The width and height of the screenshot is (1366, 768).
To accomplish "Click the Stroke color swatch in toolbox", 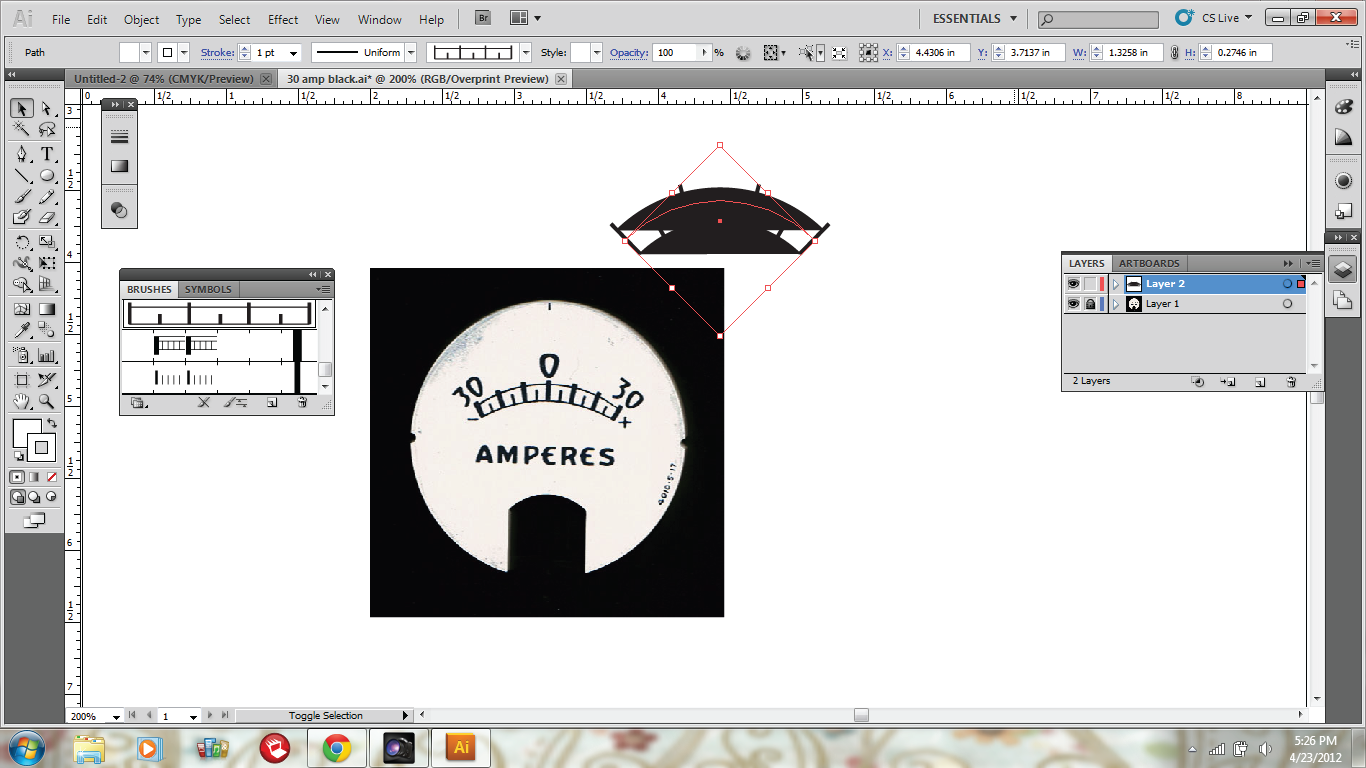I will click(x=42, y=447).
